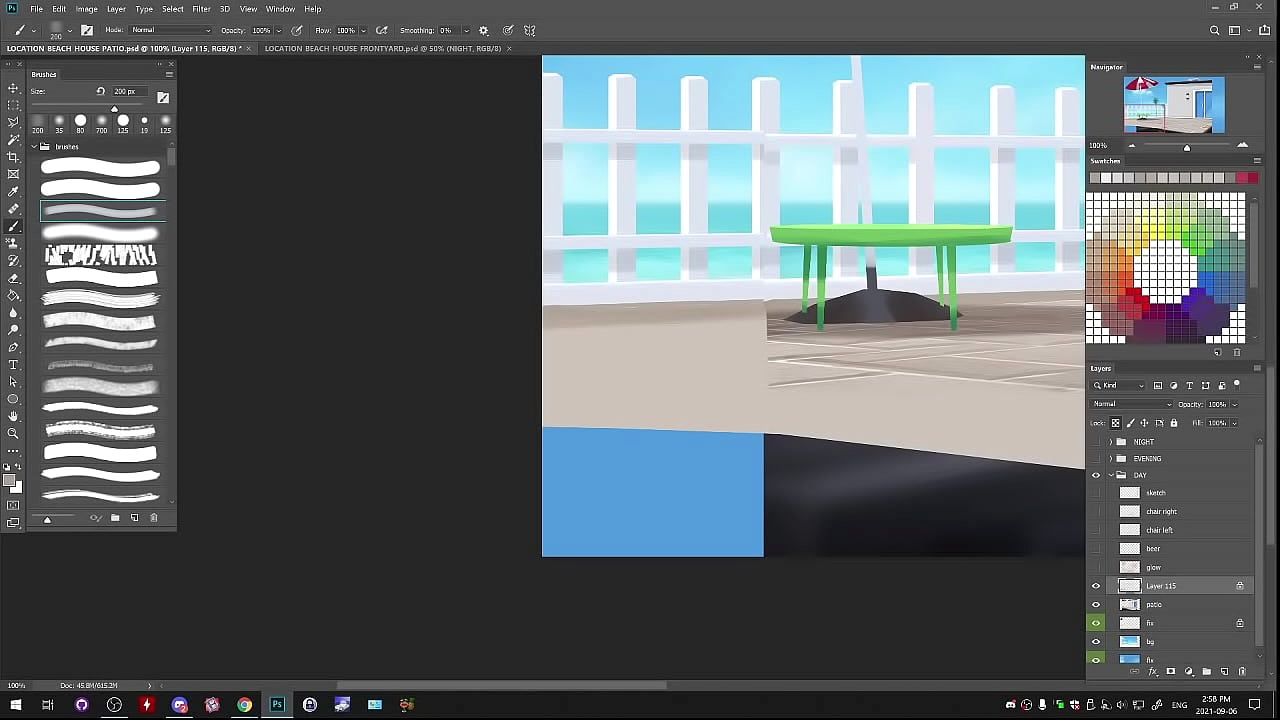Choose the Type tool
Screen dimensions: 1280x720
(x=13, y=365)
